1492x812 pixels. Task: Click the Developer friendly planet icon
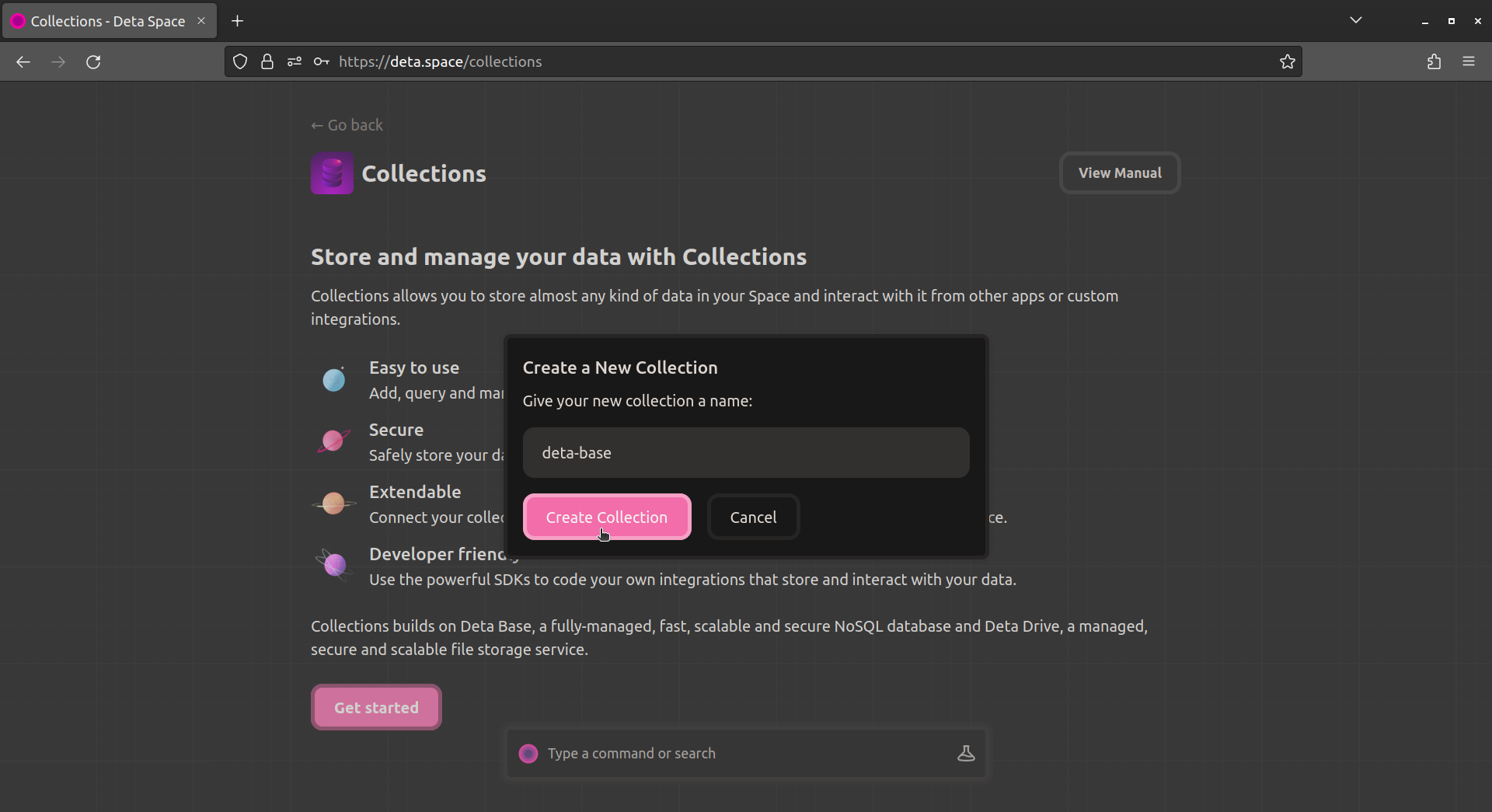click(x=334, y=565)
